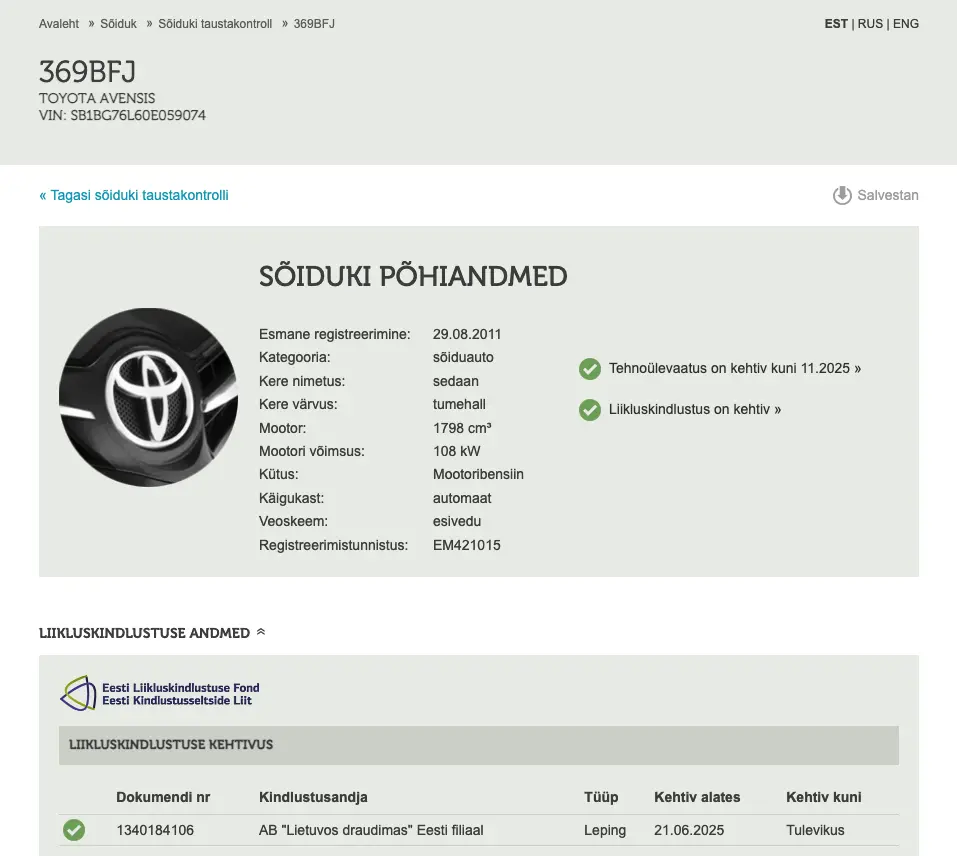
Task: Click the Liikluskindlustuse andmed heading
Action: [144, 633]
